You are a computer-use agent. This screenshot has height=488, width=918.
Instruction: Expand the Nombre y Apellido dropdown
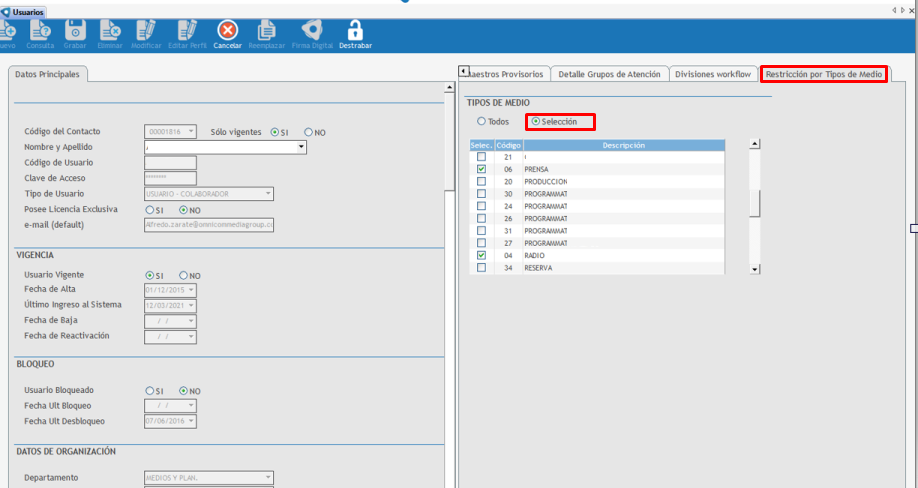pyautogui.click(x=301, y=147)
